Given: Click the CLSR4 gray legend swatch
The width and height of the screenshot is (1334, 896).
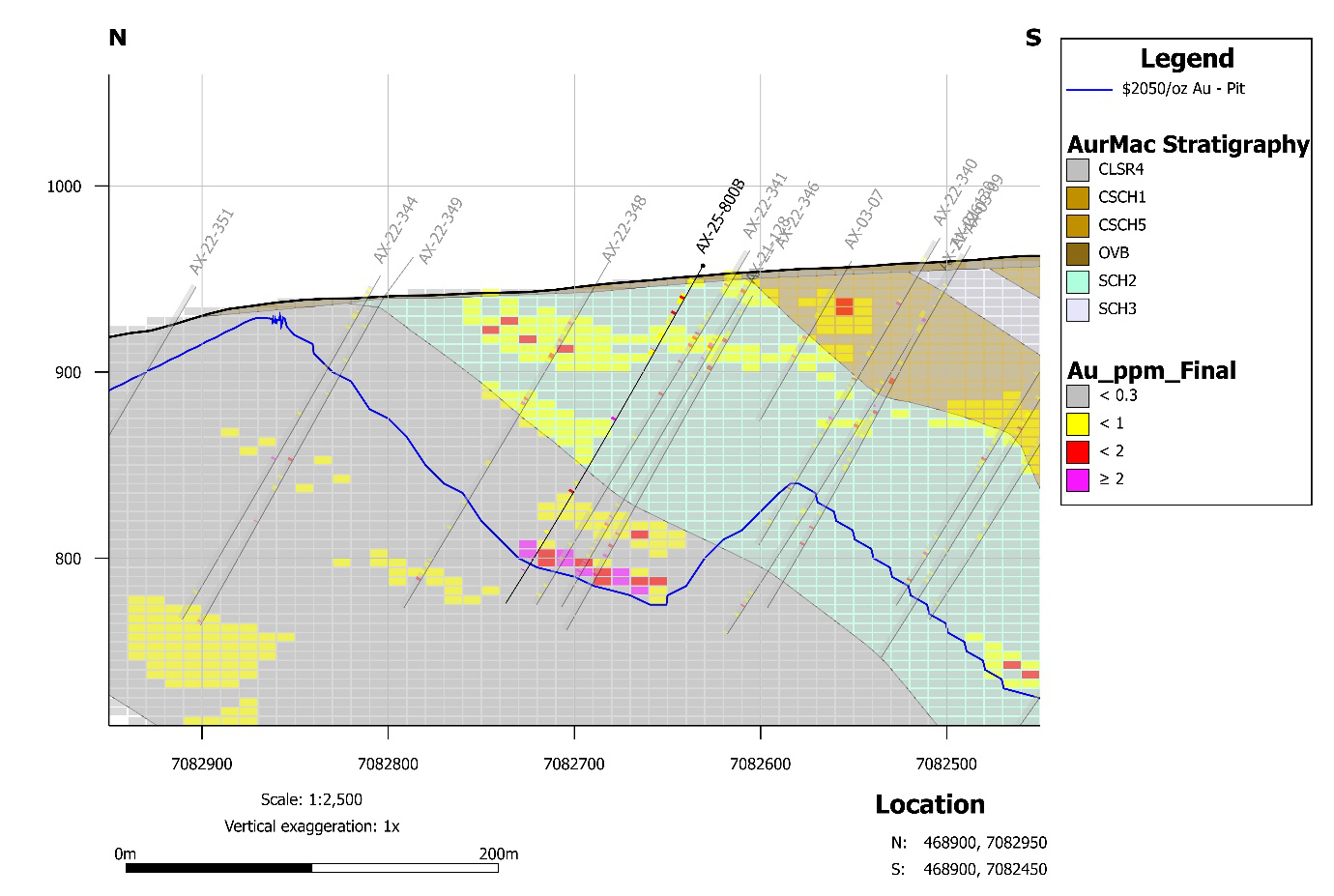Looking at the screenshot, I should pos(1077,170).
